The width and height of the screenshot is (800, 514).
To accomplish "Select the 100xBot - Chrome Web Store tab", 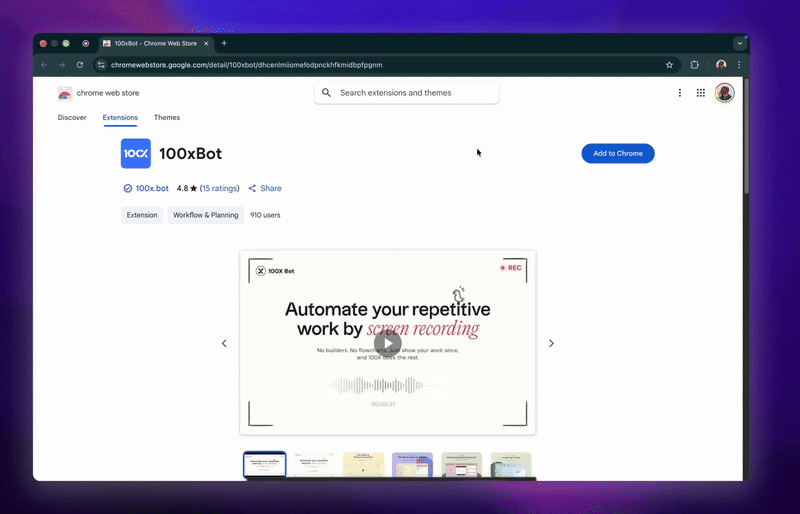I will (x=156, y=43).
